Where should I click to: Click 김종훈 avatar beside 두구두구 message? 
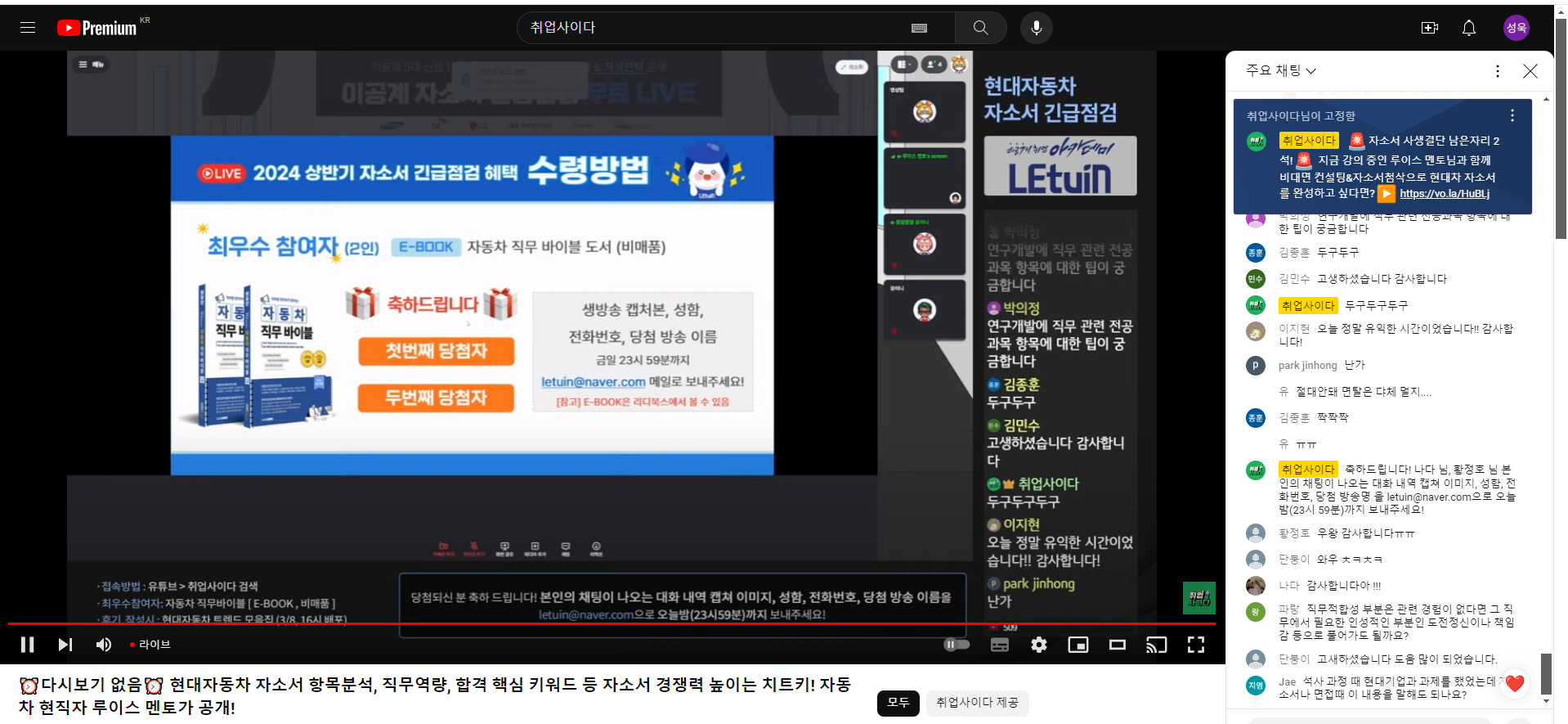pos(1256,253)
